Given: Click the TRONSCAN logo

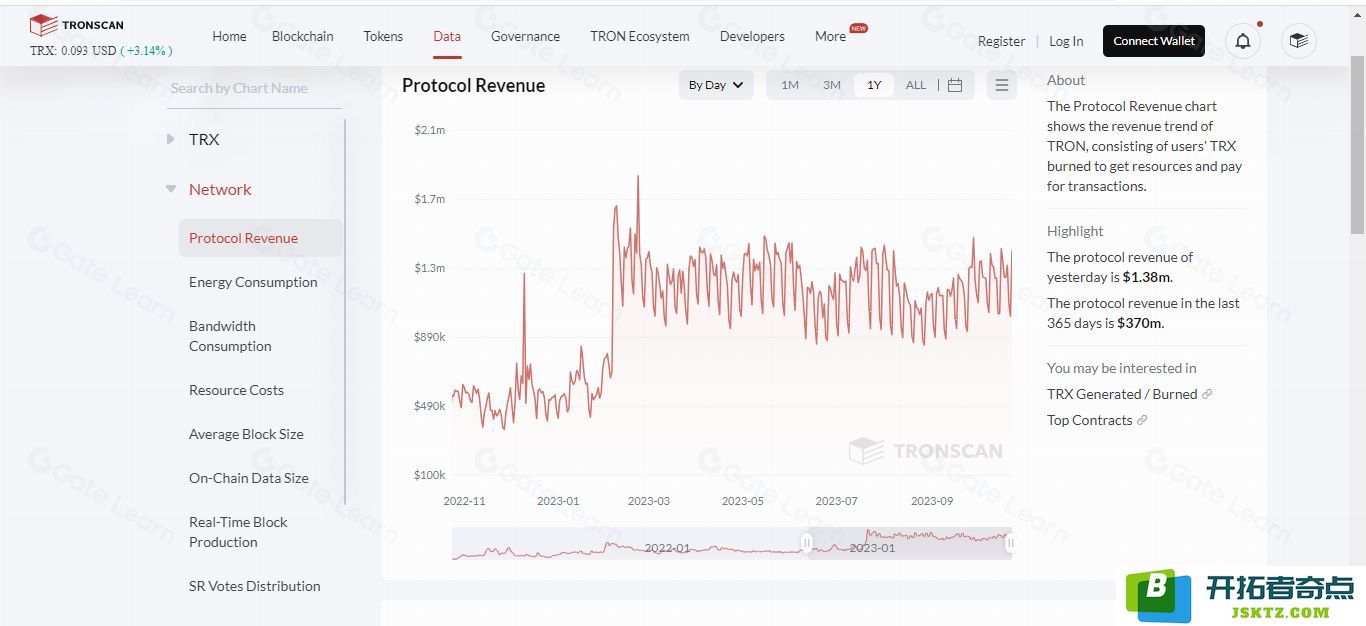Looking at the screenshot, I should point(77,25).
